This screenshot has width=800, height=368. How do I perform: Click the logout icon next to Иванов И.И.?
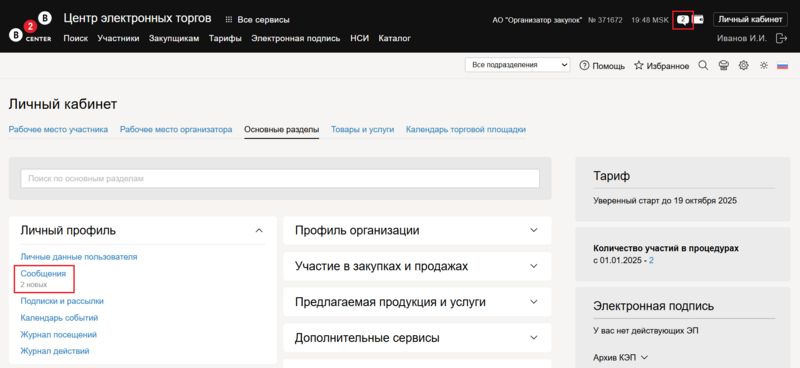tap(781, 38)
